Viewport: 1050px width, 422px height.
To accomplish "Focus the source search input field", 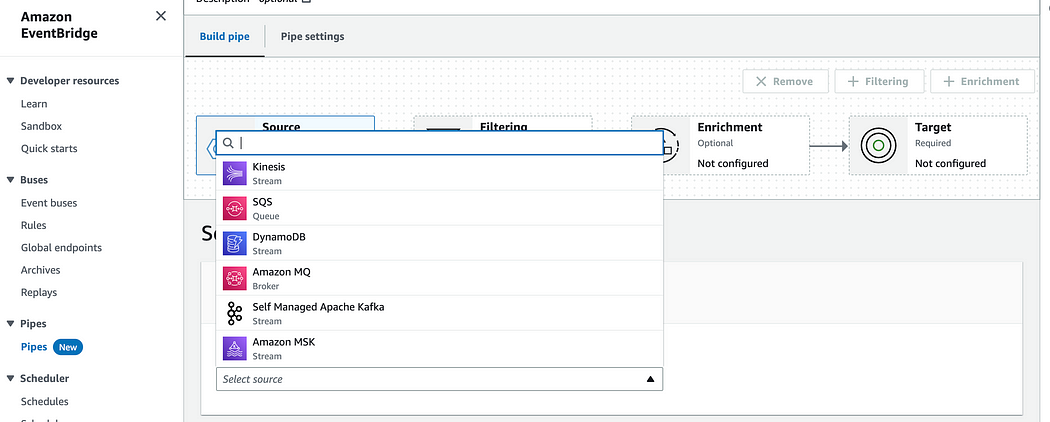I will (x=439, y=143).
